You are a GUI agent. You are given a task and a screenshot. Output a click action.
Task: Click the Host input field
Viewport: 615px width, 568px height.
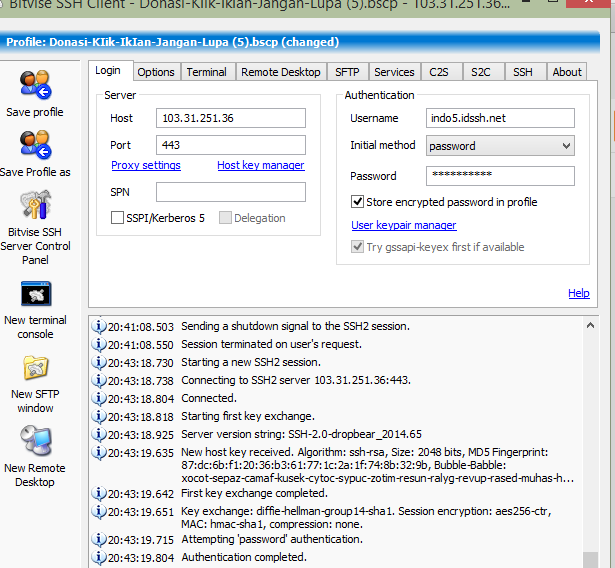pyautogui.click(x=231, y=118)
